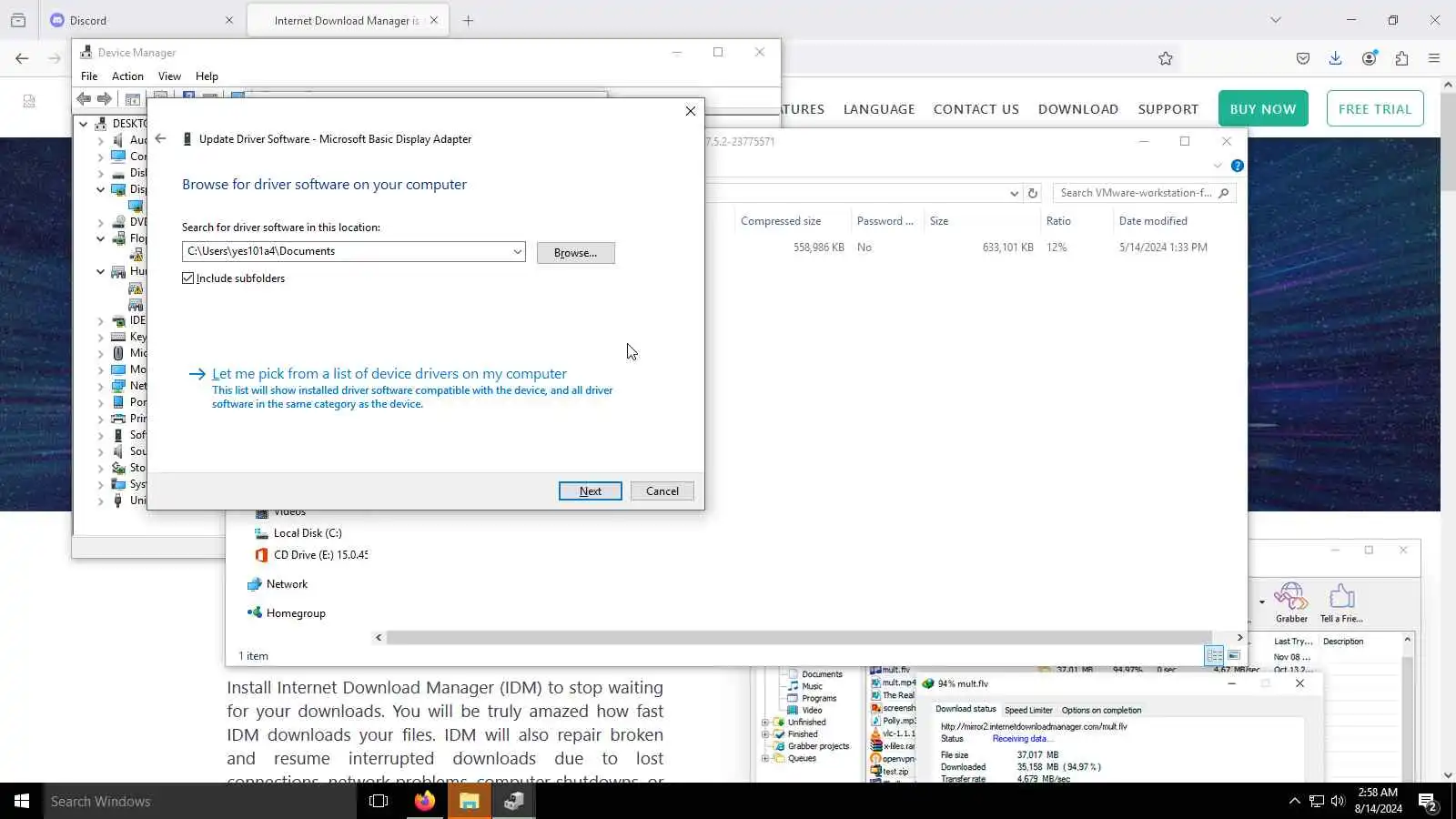Expand the Keyboards category
The width and height of the screenshot is (1456, 819).
(100, 337)
